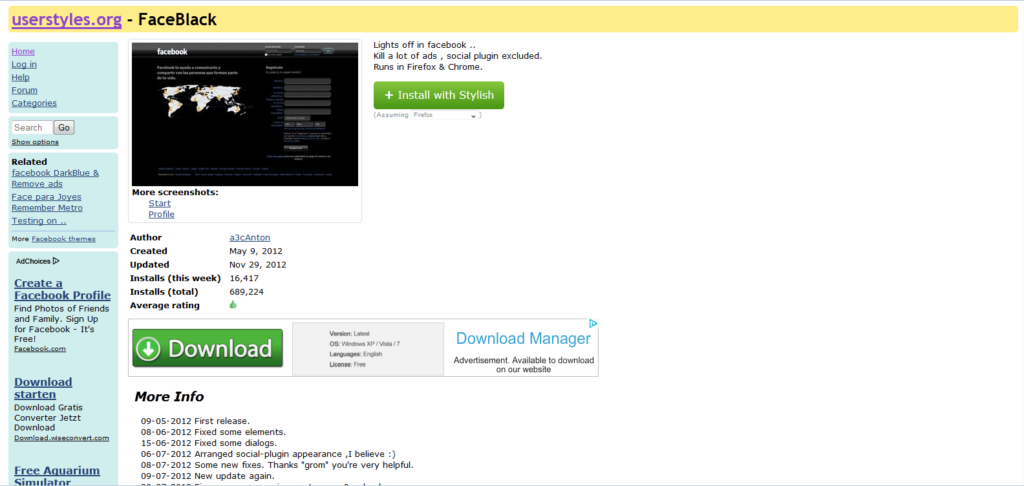Click the ad info icon on Download Manager banner
Screen dimensions: 1024x486
[x=593, y=323]
